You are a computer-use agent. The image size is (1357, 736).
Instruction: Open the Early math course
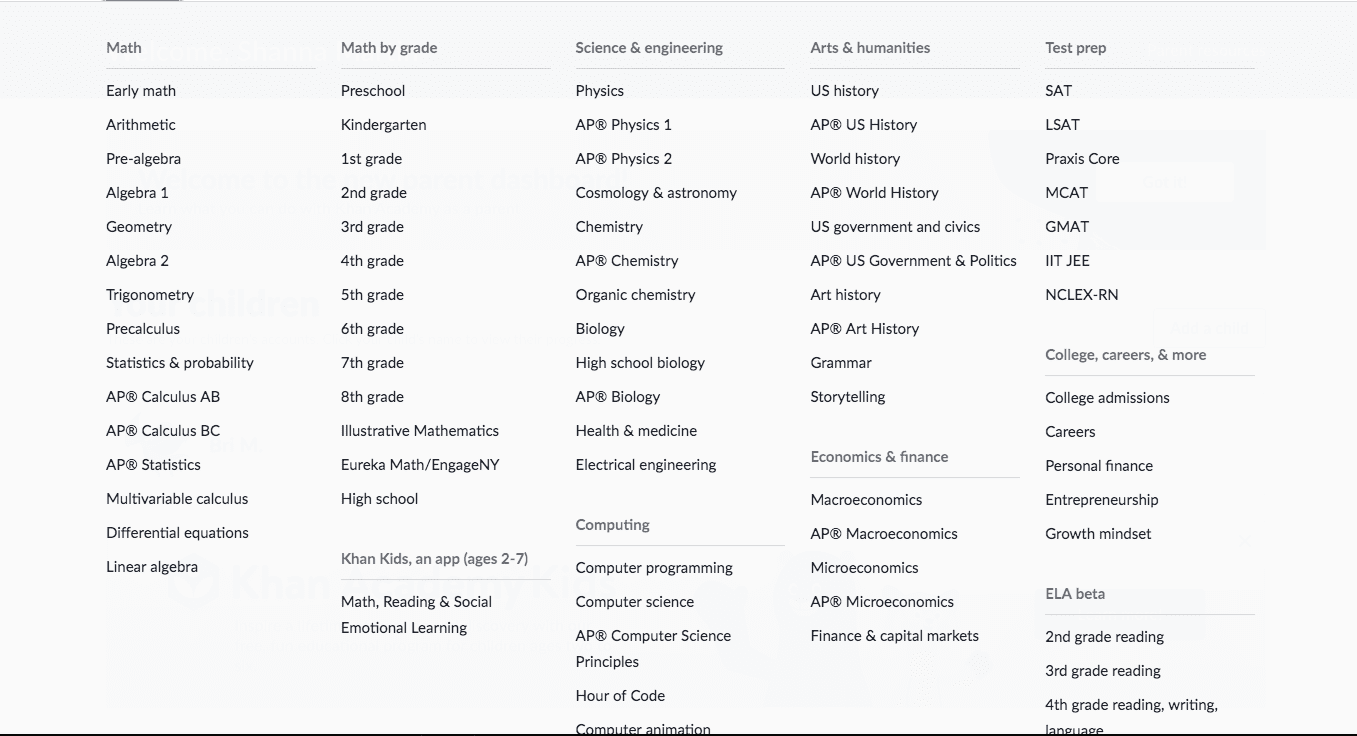point(141,91)
